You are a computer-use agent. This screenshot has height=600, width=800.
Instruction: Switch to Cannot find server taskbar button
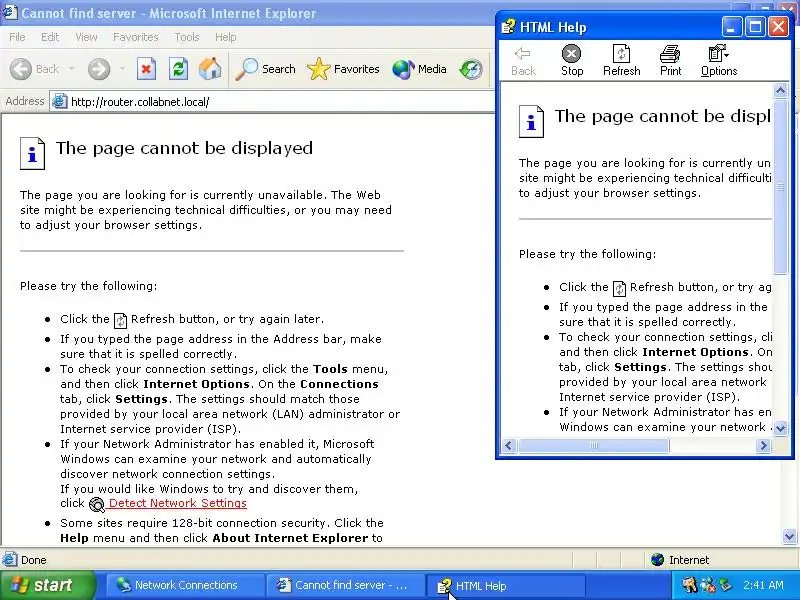click(345, 585)
